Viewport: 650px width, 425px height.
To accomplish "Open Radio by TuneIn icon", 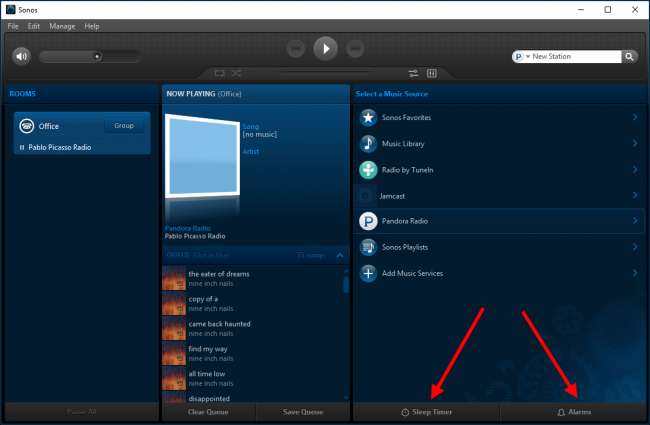I will click(368, 170).
